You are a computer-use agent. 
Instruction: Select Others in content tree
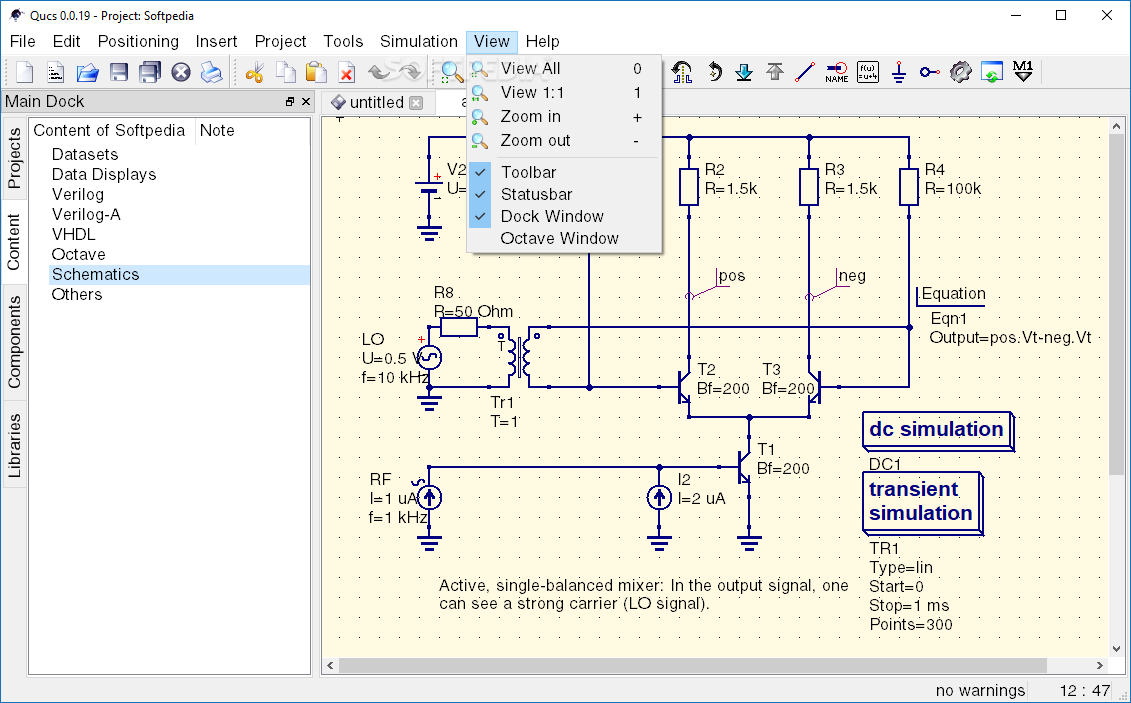[x=76, y=294]
